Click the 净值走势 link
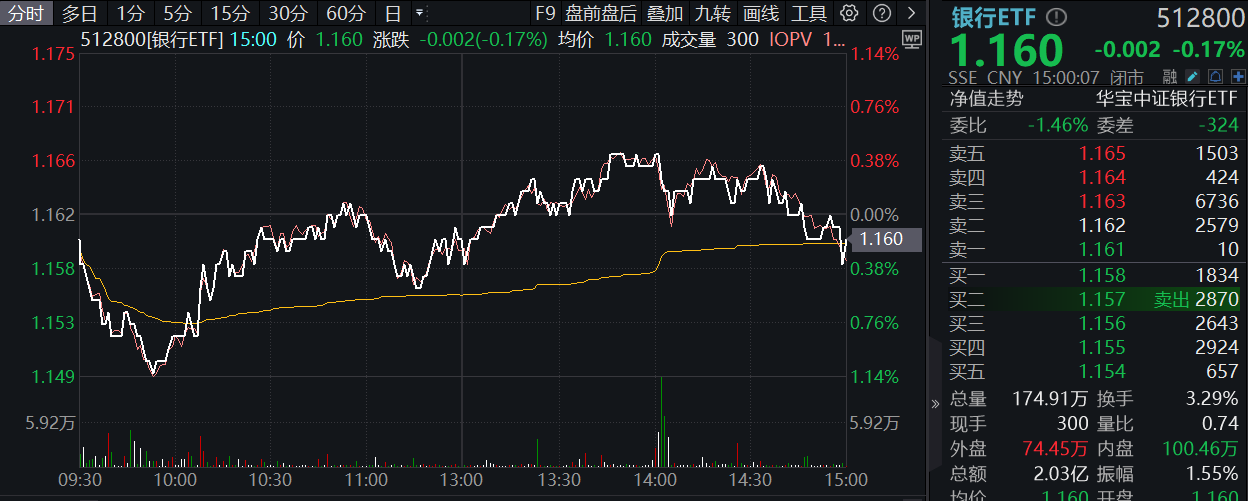Image resolution: width=1248 pixels, height=501 pixels. tap(986, 98)
